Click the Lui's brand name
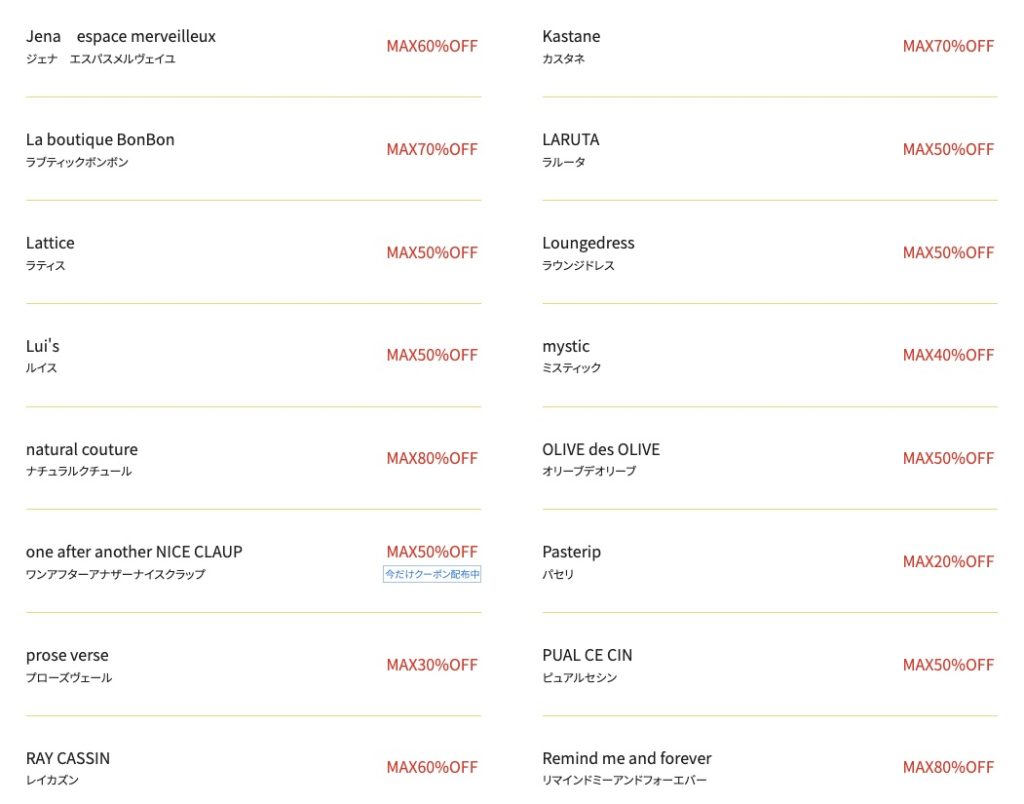Viewport: 1024px width, 804px height. [43, 346]
